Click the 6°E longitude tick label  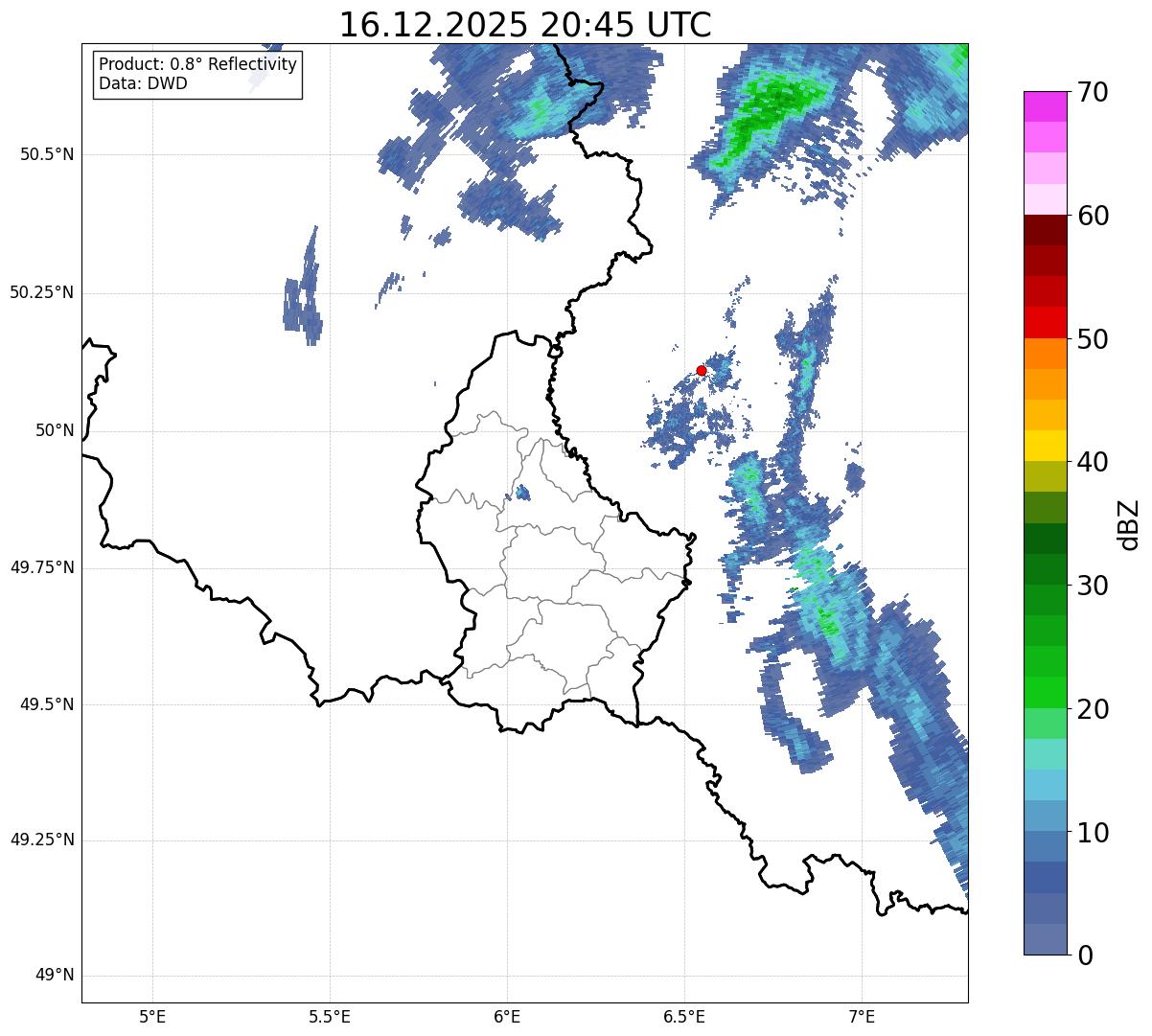tap(507, 1015)
